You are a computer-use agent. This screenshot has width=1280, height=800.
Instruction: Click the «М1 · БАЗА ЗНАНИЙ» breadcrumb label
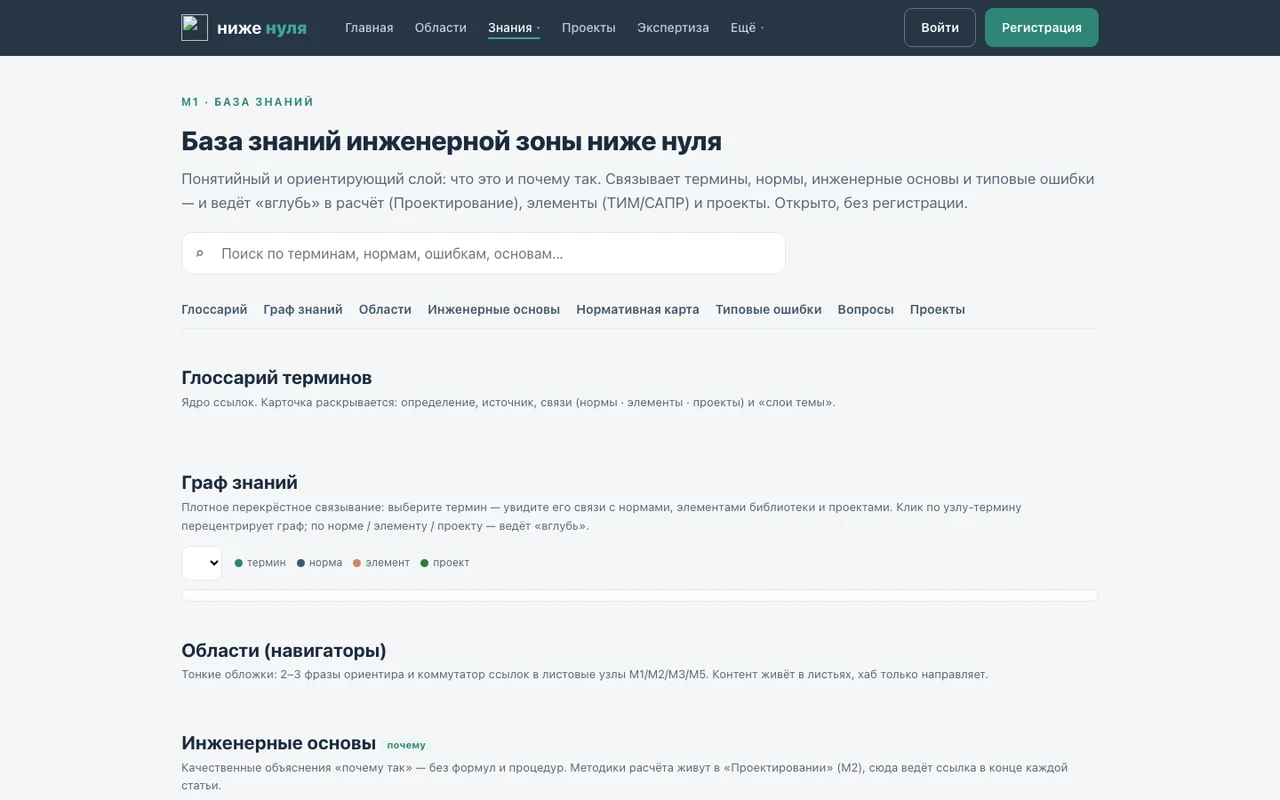[248, 102]
